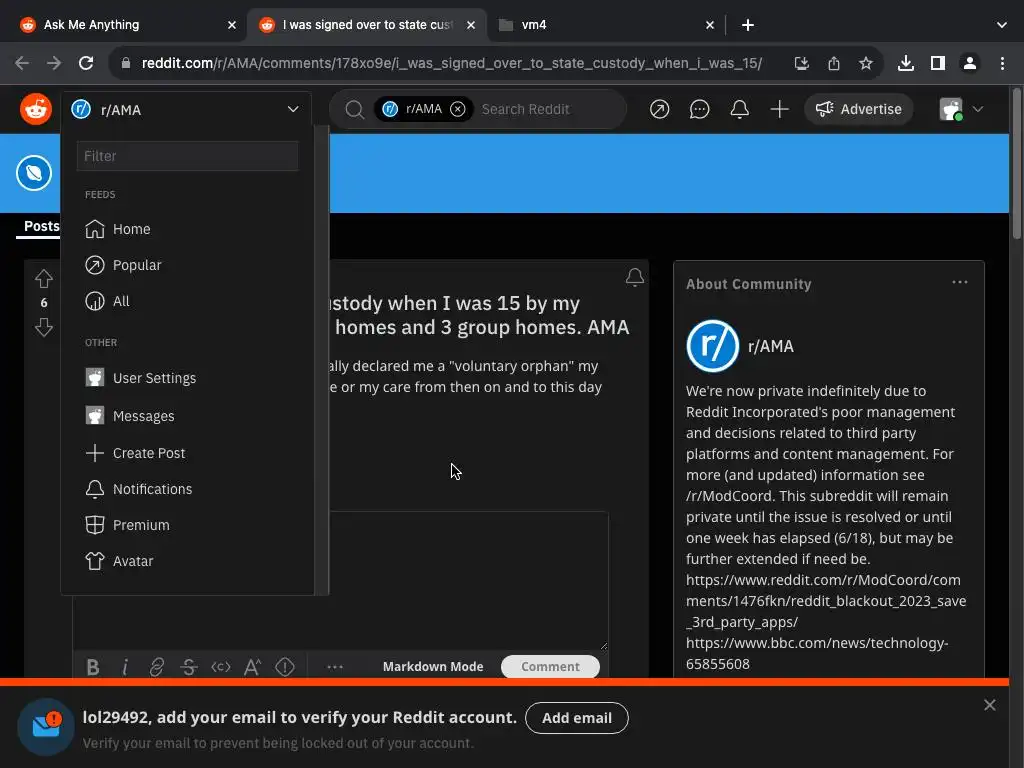Viewport: 1024px width, 768px height.
Task: Insert a spoiler tag in comment editor
Action: [285, 667]
